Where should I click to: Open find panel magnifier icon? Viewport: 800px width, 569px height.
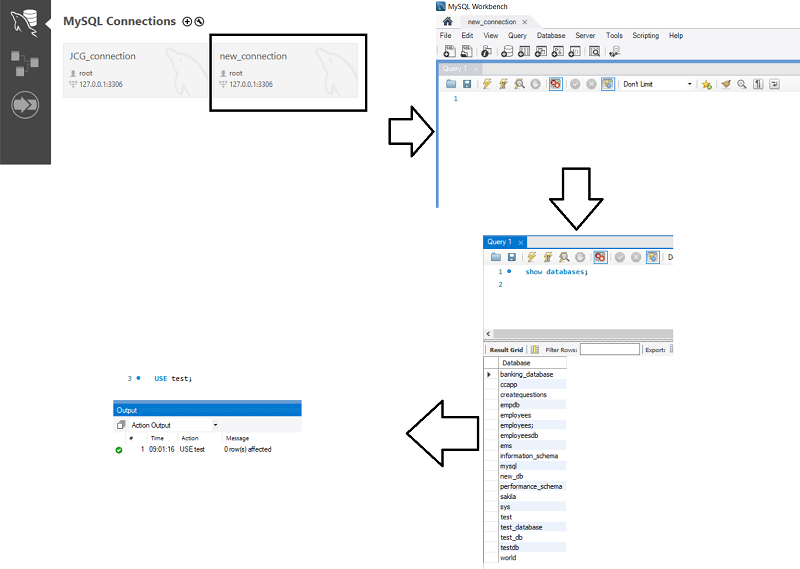click(x=742, y=84)
